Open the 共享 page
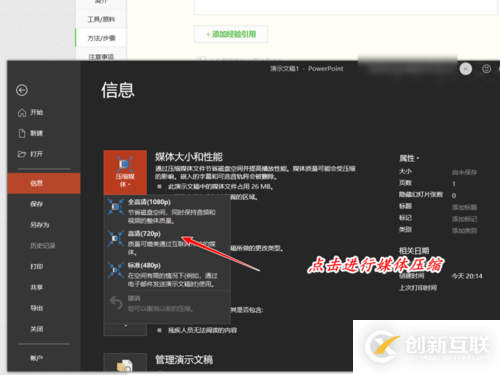This screenshot has height=375, width=500. click(36, 287)
